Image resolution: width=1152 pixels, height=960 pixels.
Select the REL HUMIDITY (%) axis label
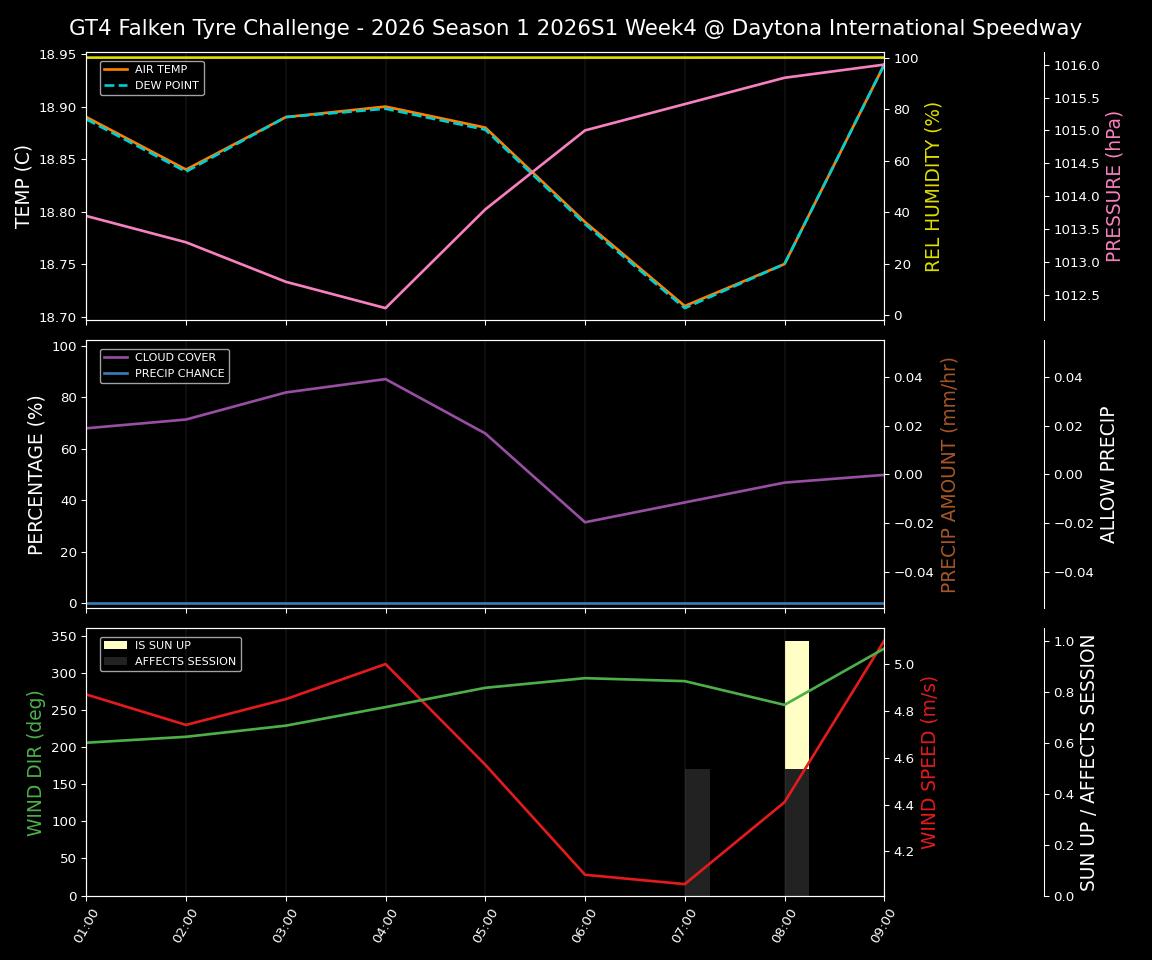tap(933, 186)
